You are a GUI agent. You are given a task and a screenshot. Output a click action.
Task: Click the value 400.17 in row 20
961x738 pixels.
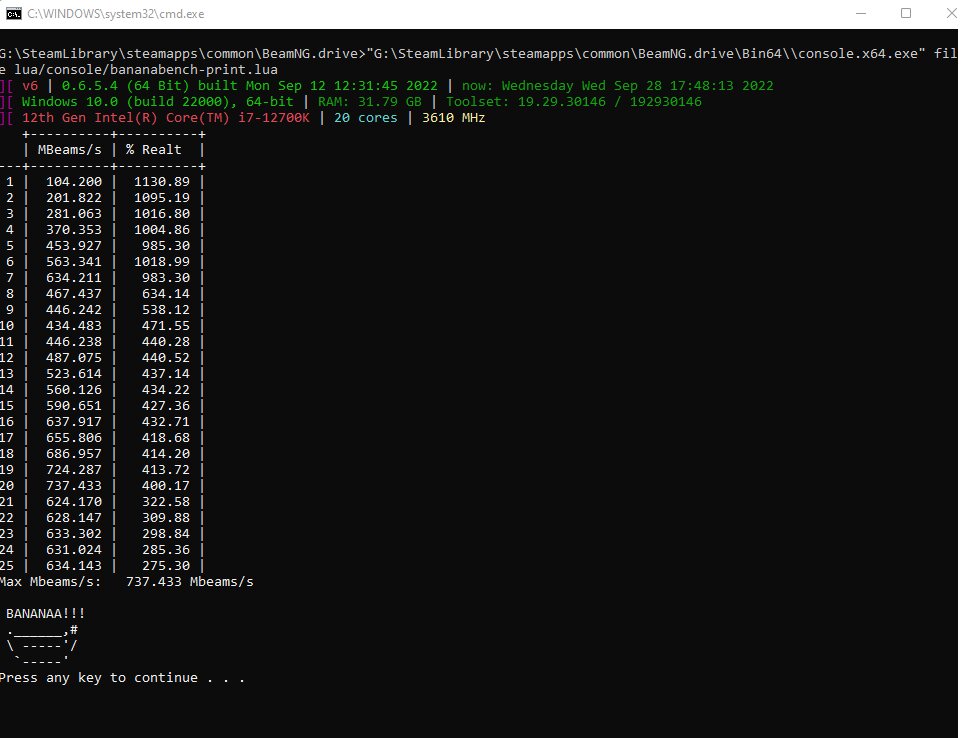[x=166, y=485]
